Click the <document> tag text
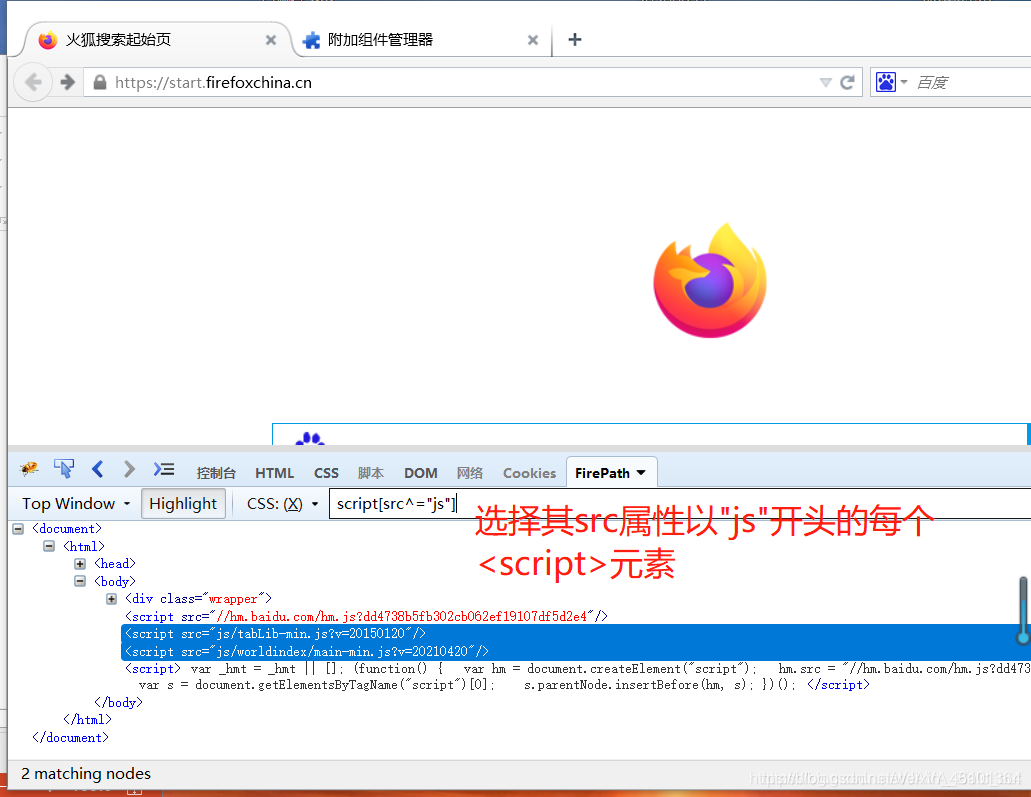Screen dimensions: 1031x797 (x=67, y=529)
